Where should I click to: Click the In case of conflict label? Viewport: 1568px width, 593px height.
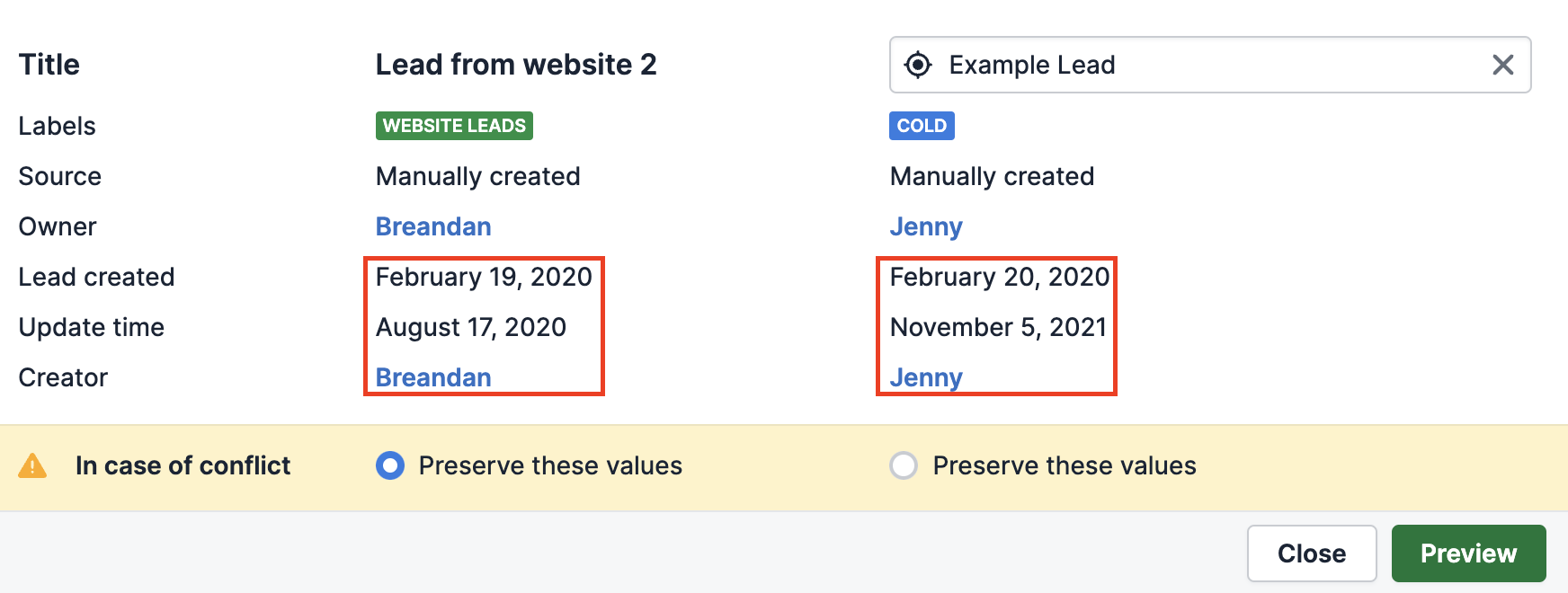click(183, 465)
